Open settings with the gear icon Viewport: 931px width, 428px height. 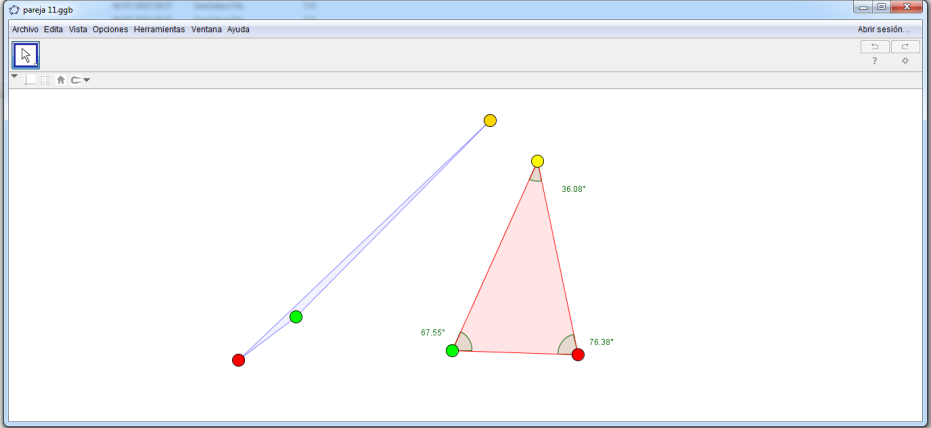[905, 61]
